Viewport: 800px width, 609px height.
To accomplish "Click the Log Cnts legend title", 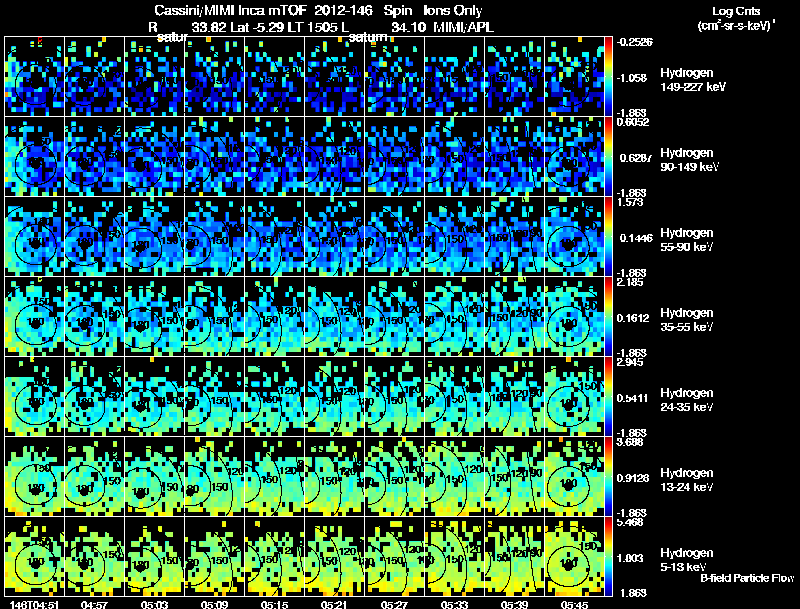I will [x=736, y=11].
